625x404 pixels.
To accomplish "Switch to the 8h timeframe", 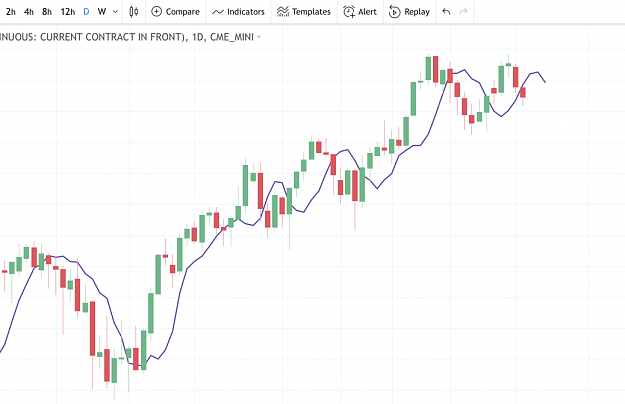I will point(47,12).
